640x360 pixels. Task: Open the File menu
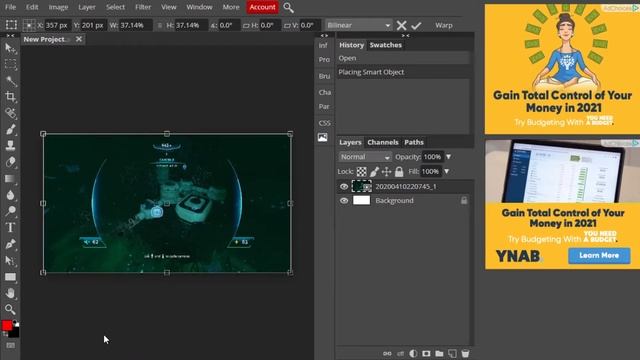pos(11,7)
